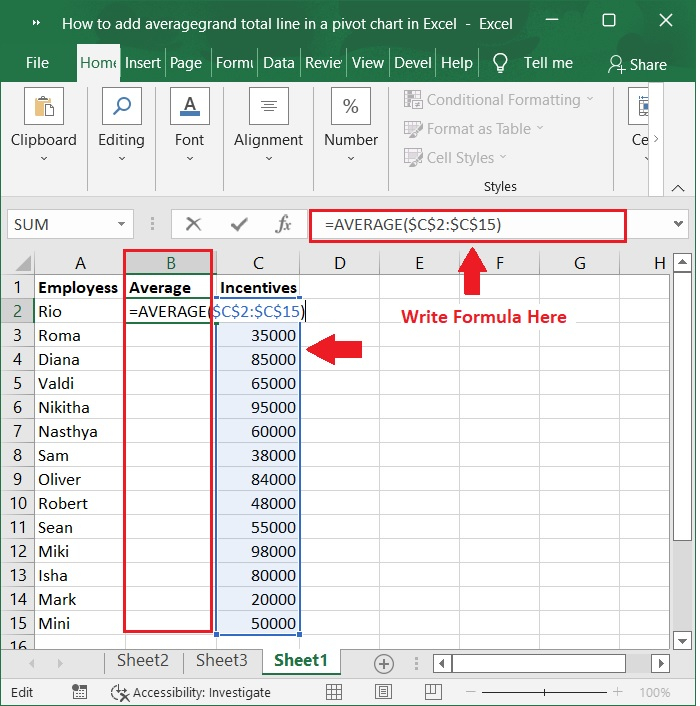Collapse the ribbon with the caret

(678, 188)
